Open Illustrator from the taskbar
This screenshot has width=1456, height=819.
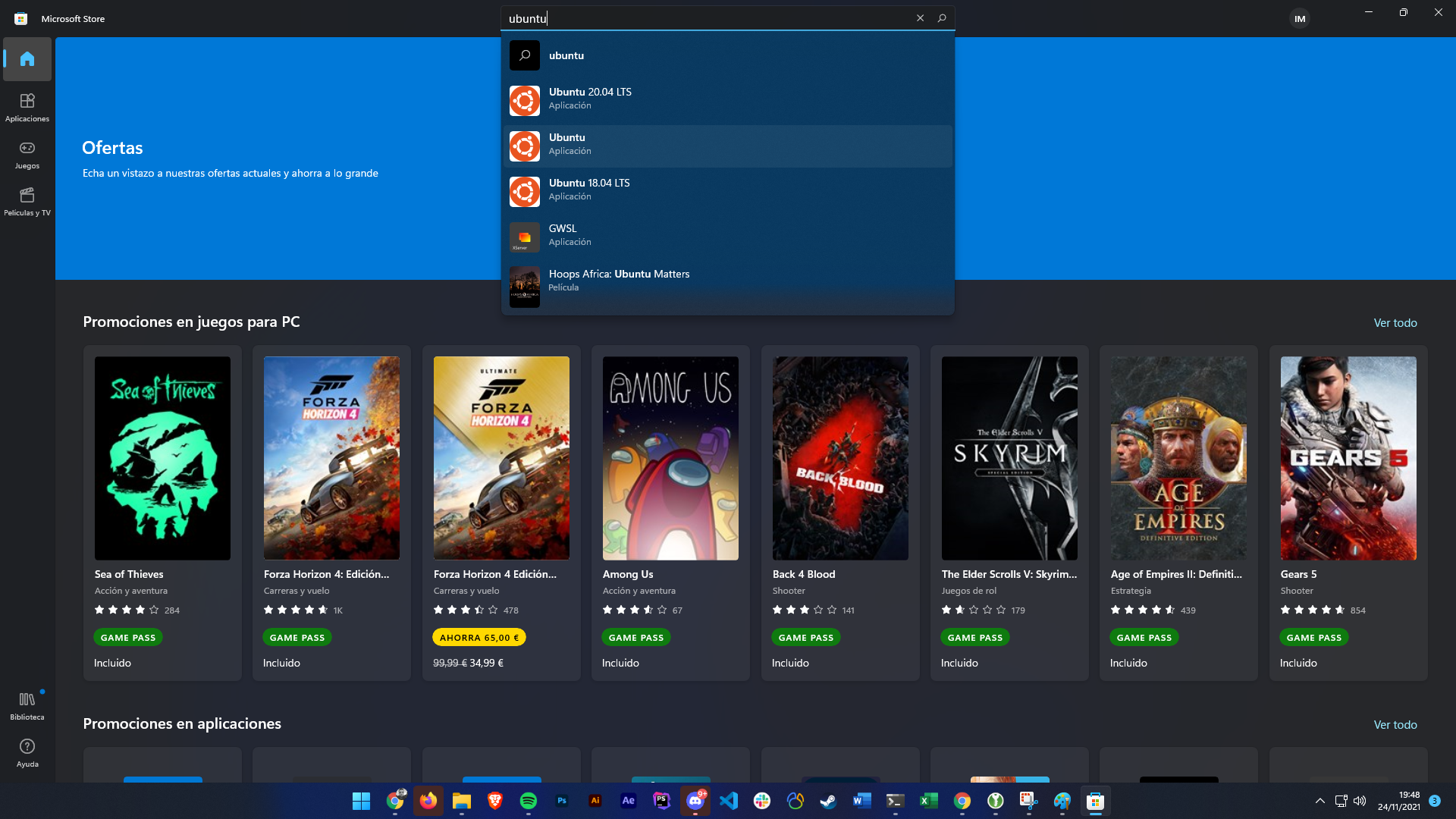[x=595, y=801]
